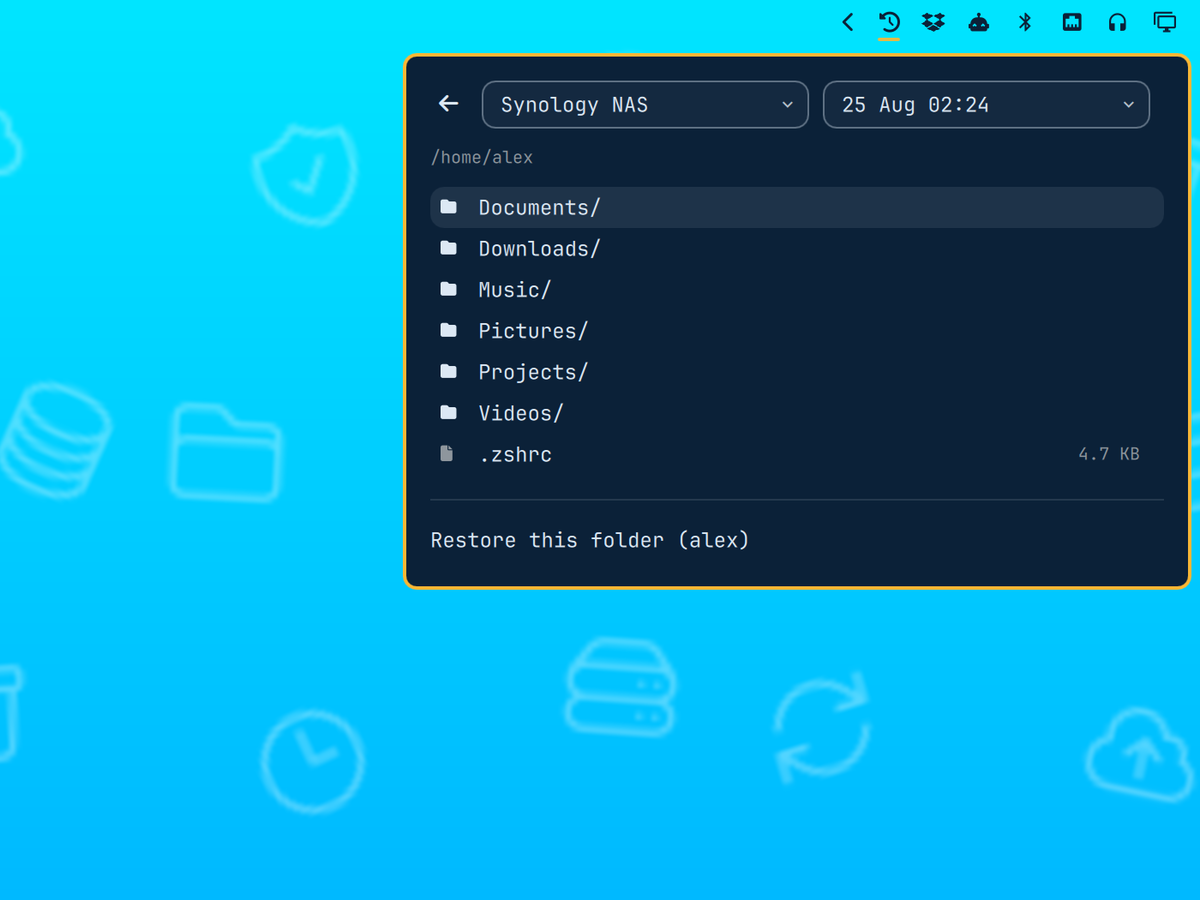Open the Projects/ folder

tap(797, 371)
